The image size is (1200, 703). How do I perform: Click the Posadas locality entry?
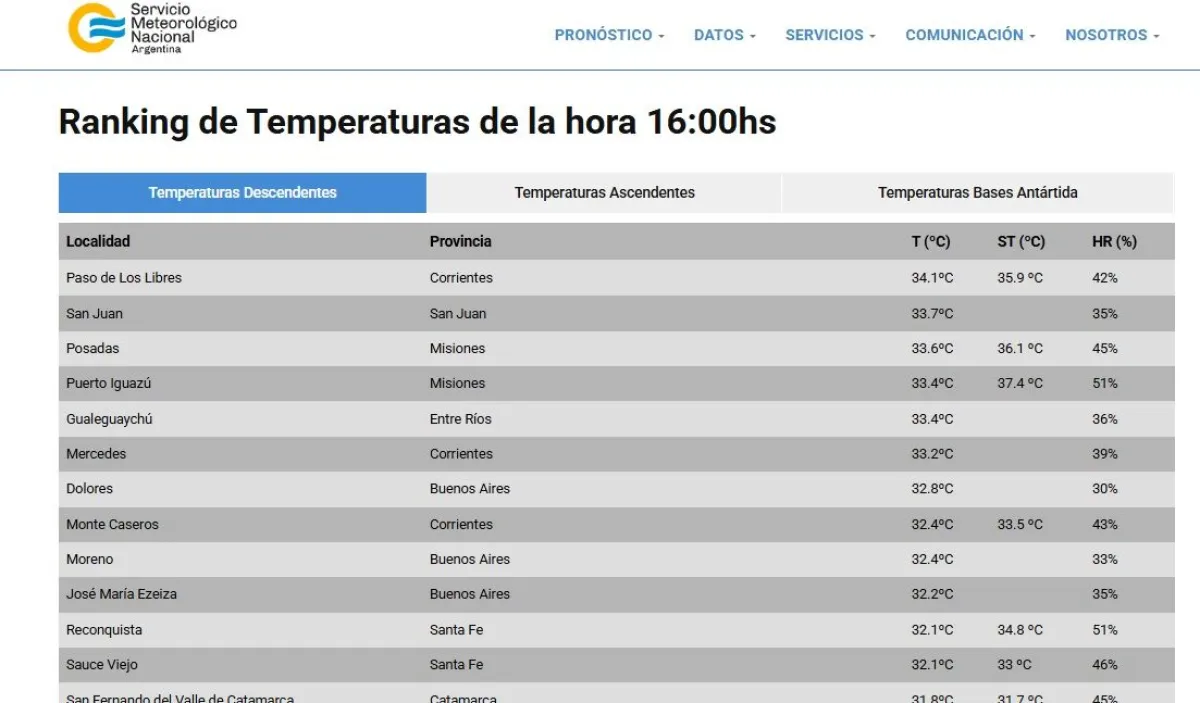coord(92,348)
